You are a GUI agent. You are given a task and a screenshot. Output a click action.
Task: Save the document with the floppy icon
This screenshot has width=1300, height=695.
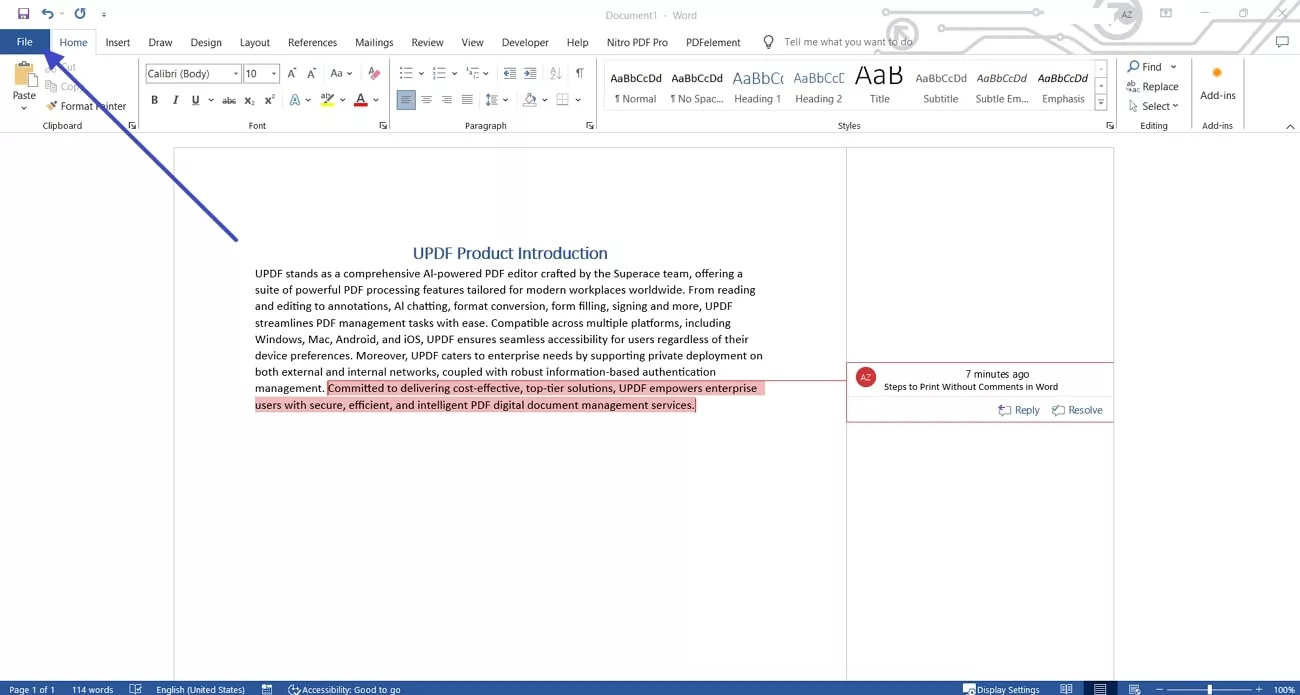23,14
